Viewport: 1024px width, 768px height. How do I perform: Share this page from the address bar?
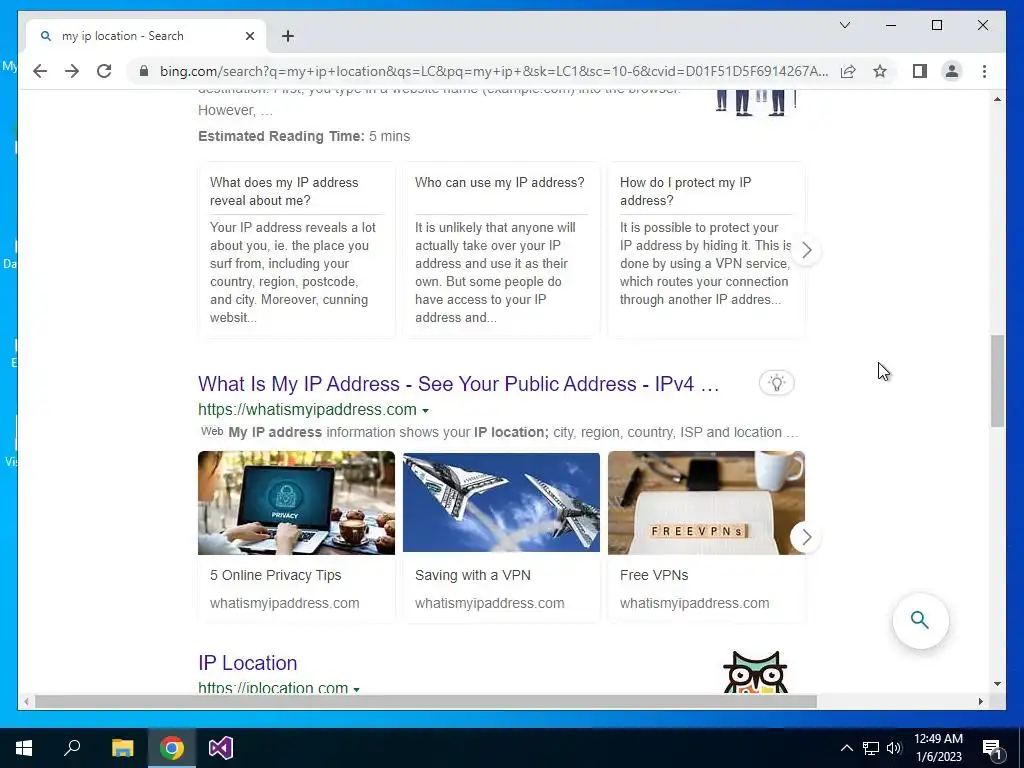click(848, 71)
